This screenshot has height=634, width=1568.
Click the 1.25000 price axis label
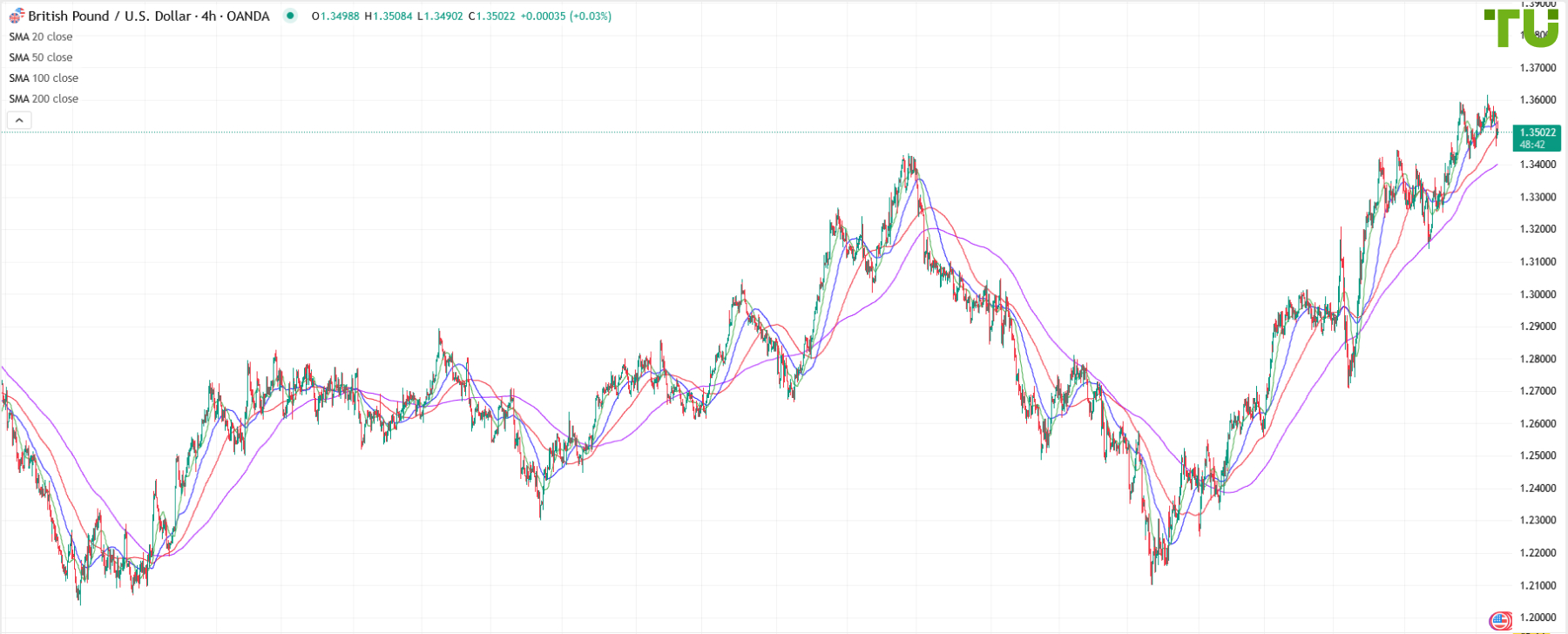point(1538,455)
